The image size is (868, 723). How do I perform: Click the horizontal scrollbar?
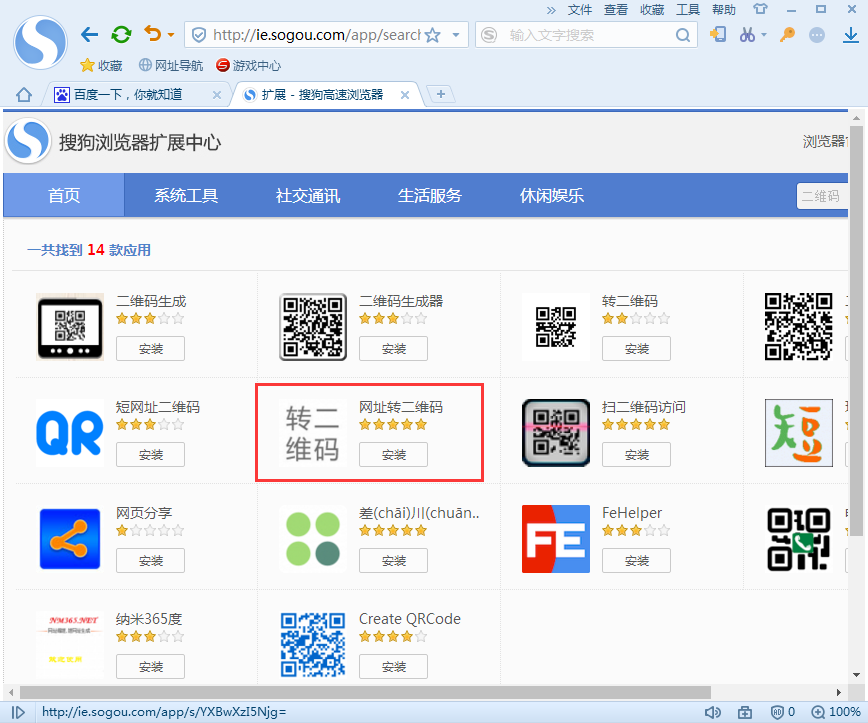(x=365, y=693)
